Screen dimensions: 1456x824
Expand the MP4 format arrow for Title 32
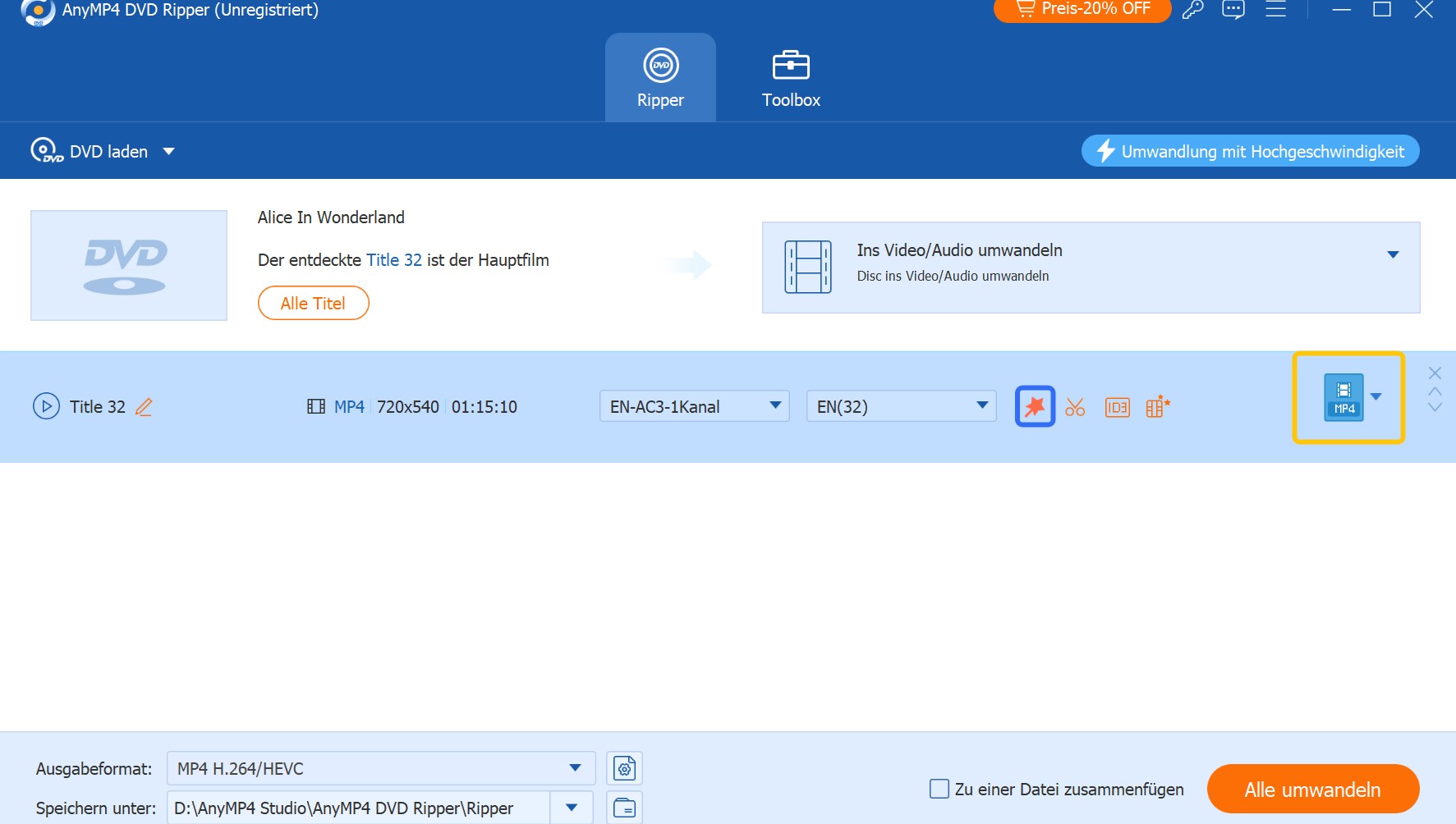pyautogui.click(x=1376, y=397)
